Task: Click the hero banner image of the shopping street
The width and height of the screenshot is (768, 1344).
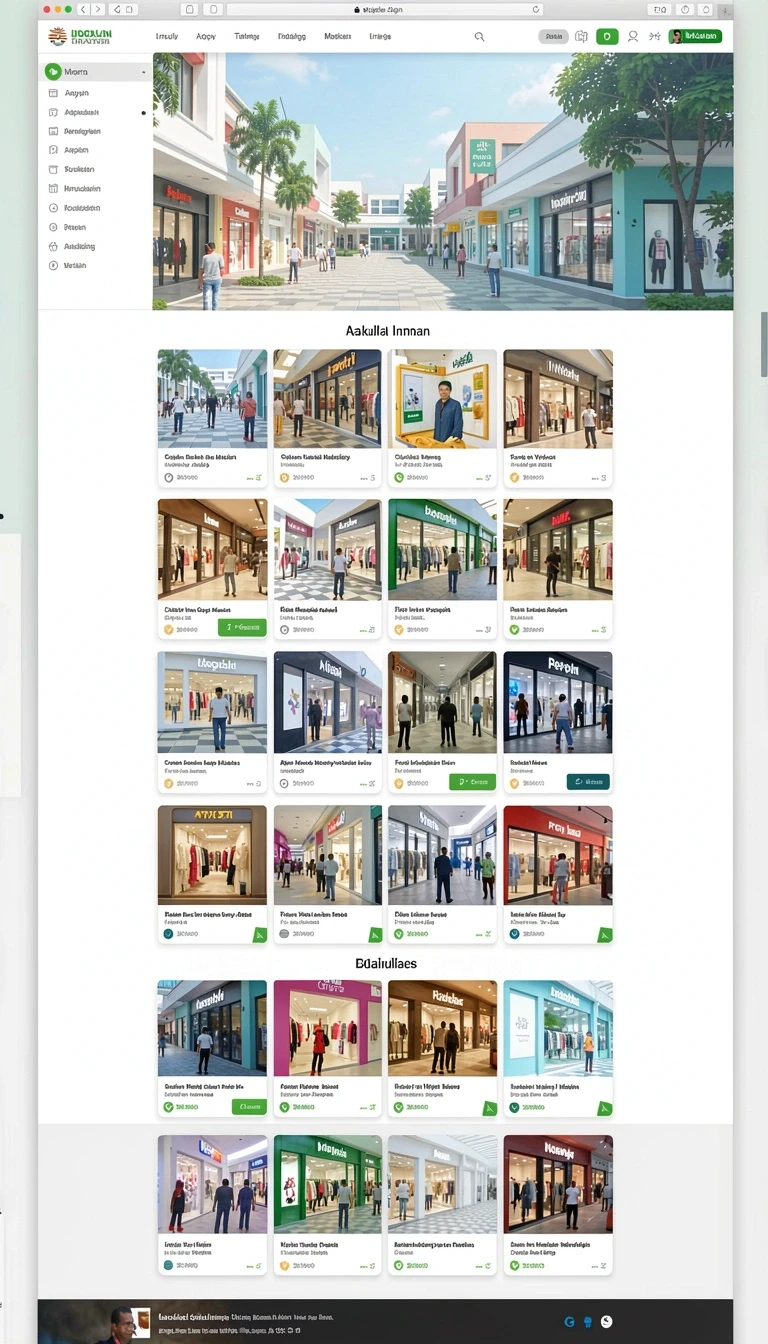Action: 443,181
